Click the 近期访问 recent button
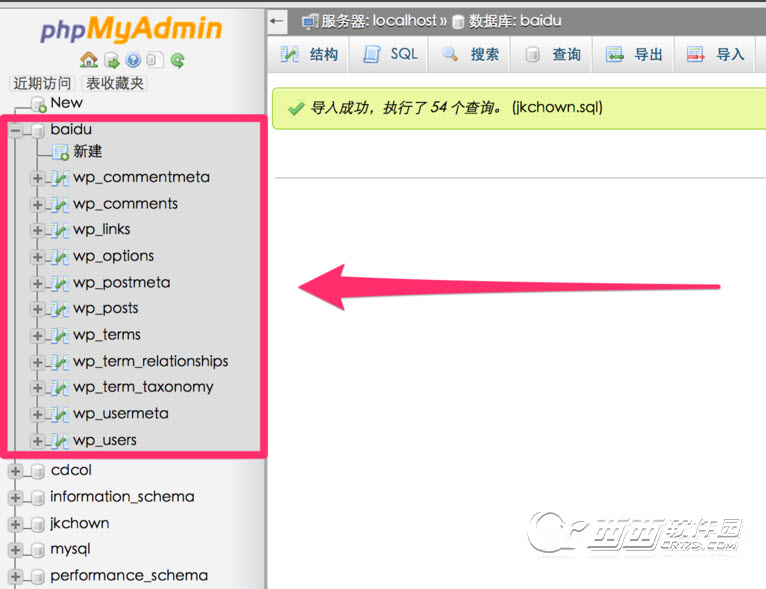This screenshot has width=766, height=589. point(42,84)
